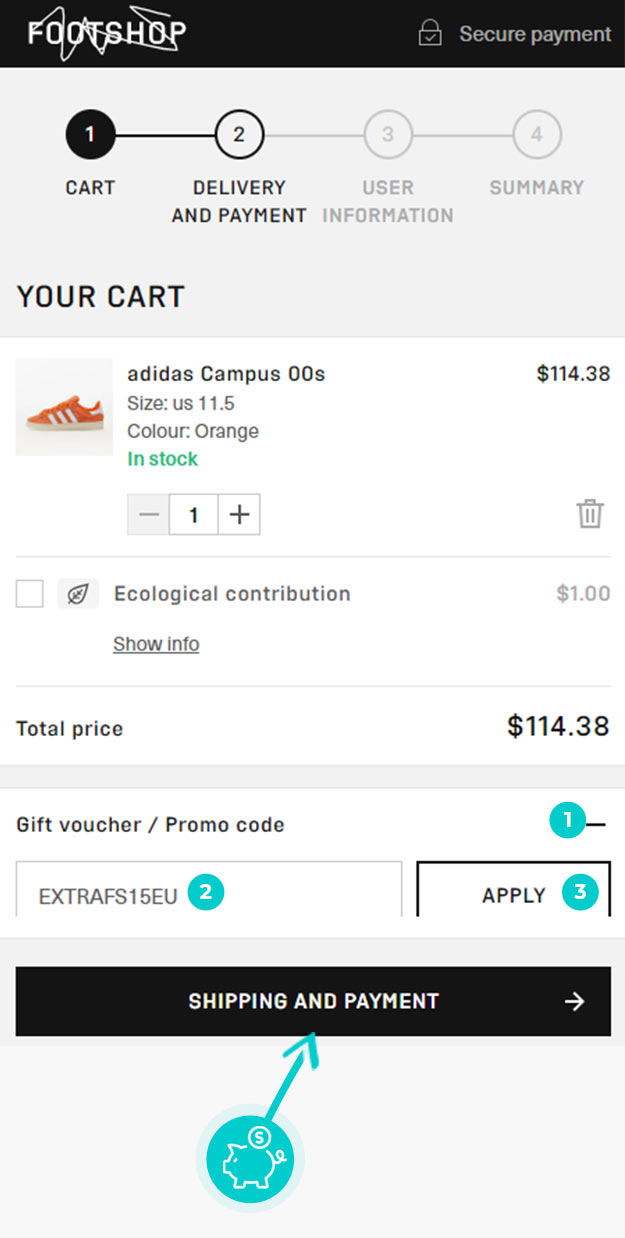The height and width of the screenshot is (1238, 625).
Task: Open the orange adidas shoe thumbnail
Action: 65,408
